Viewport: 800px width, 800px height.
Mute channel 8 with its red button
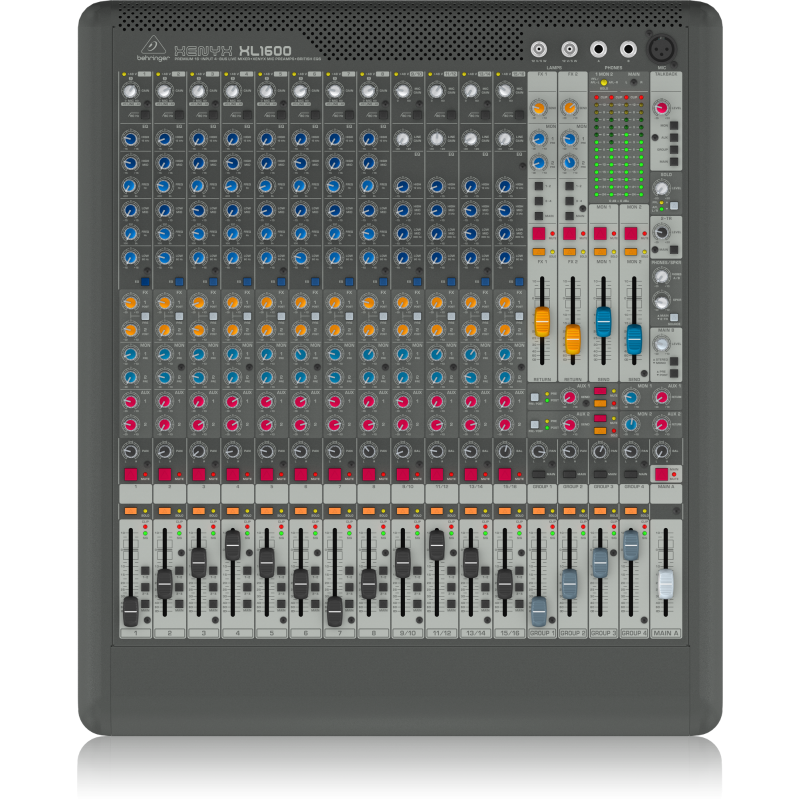point(369,474)
